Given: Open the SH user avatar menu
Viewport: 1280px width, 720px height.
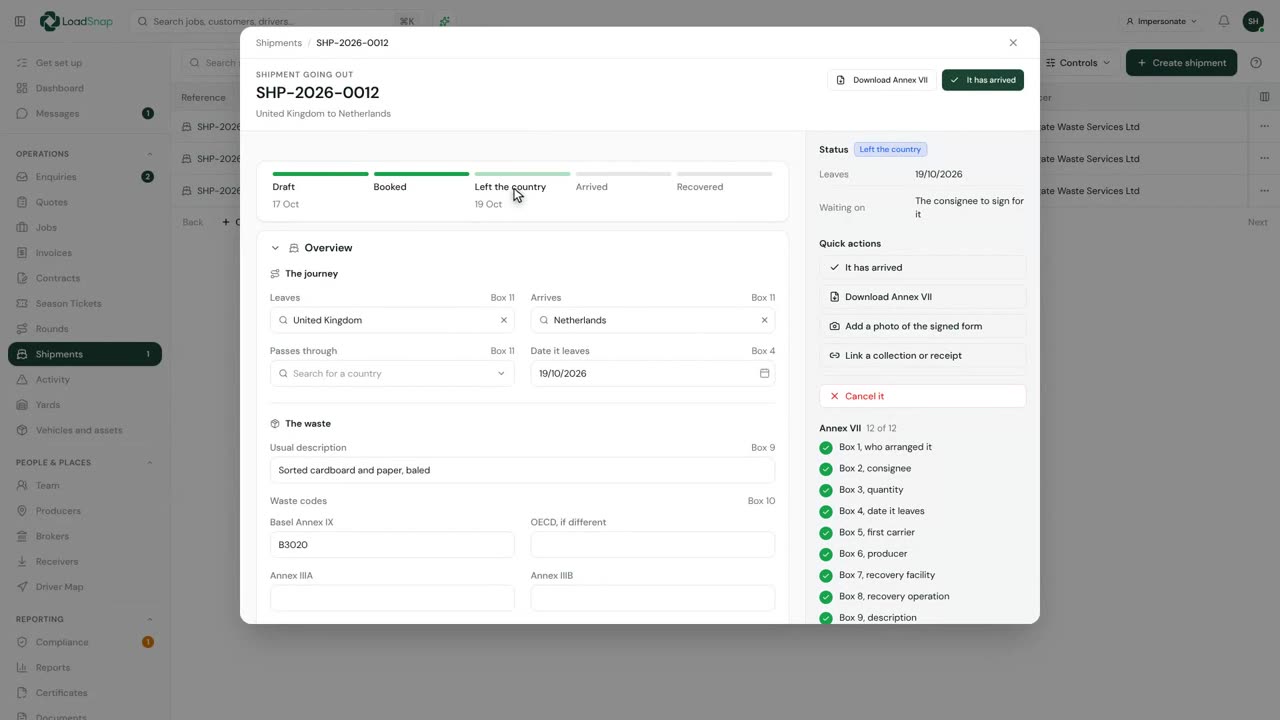Looking at the screenshot, I should tap(1253, 21).
